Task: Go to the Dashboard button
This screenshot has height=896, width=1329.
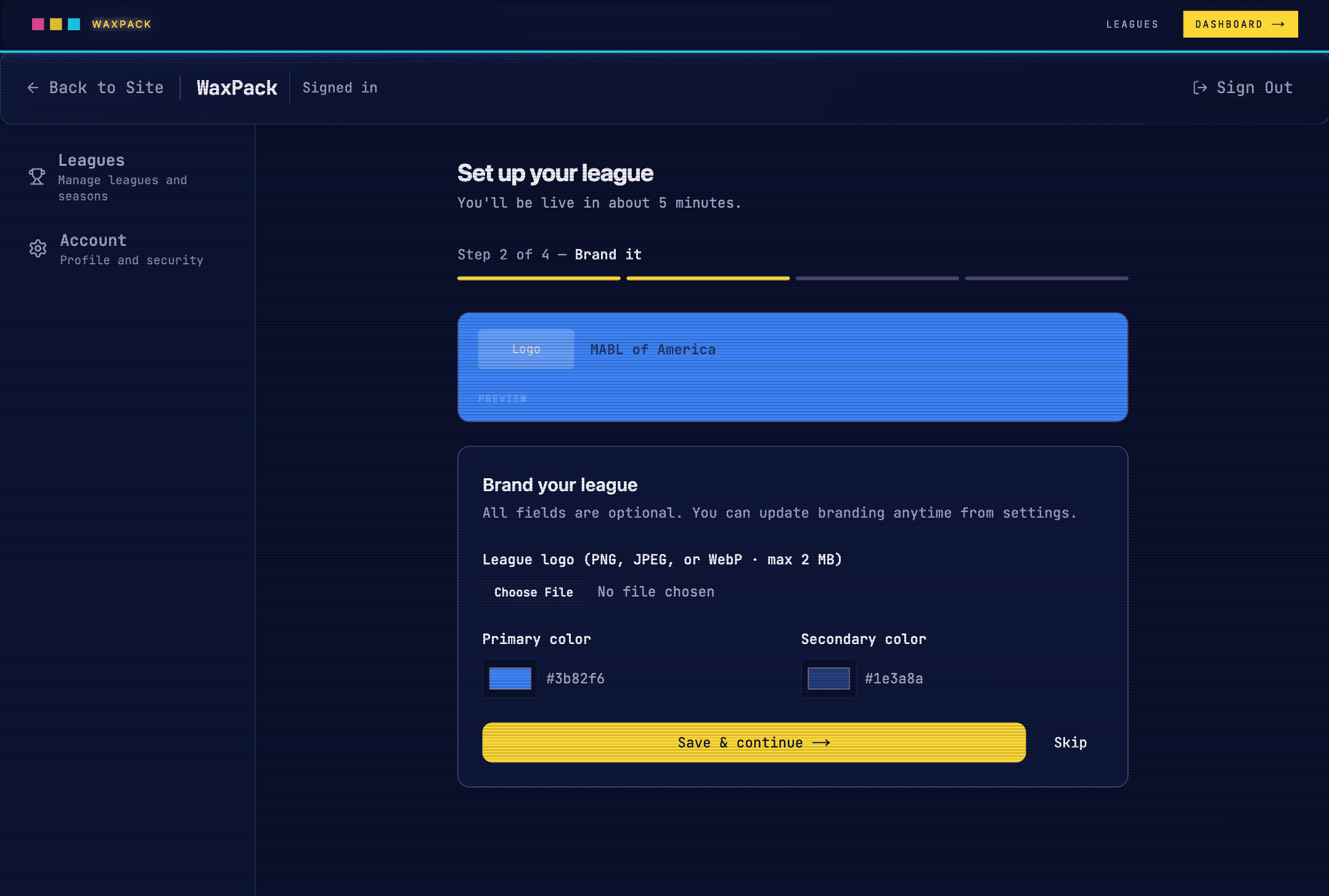Action: (x=1240, y=24)
